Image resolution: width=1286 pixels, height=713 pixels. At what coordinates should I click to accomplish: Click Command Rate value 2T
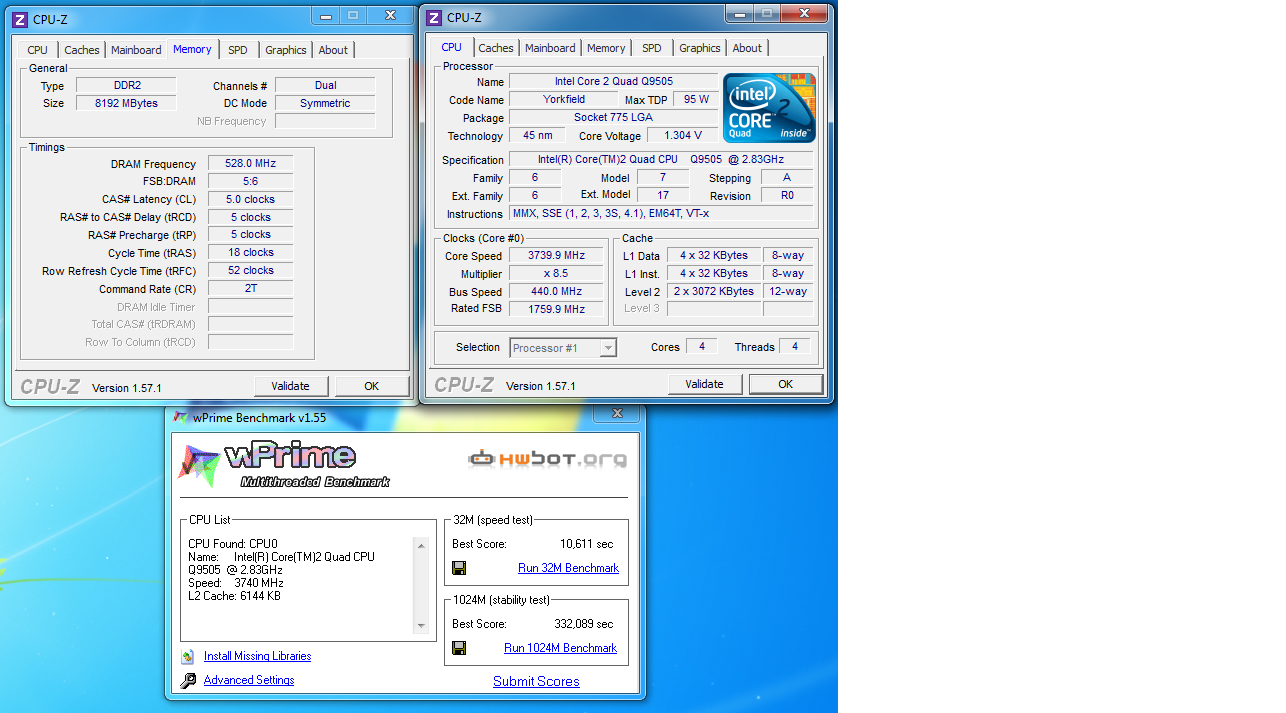click(x=250, y=289)
